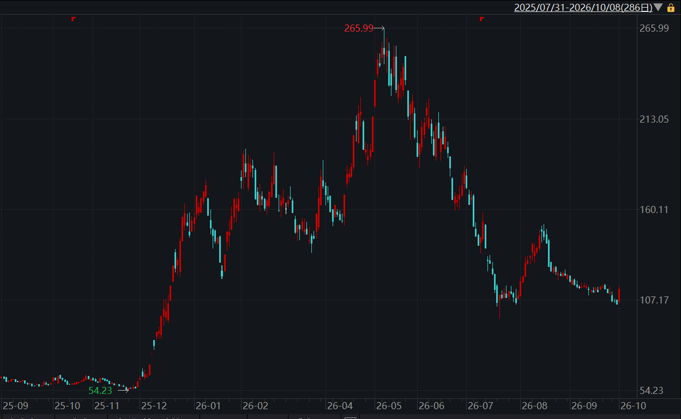Click the 213.05 price axis label
The height and width of the screenshot is (419, 681).
654,119
